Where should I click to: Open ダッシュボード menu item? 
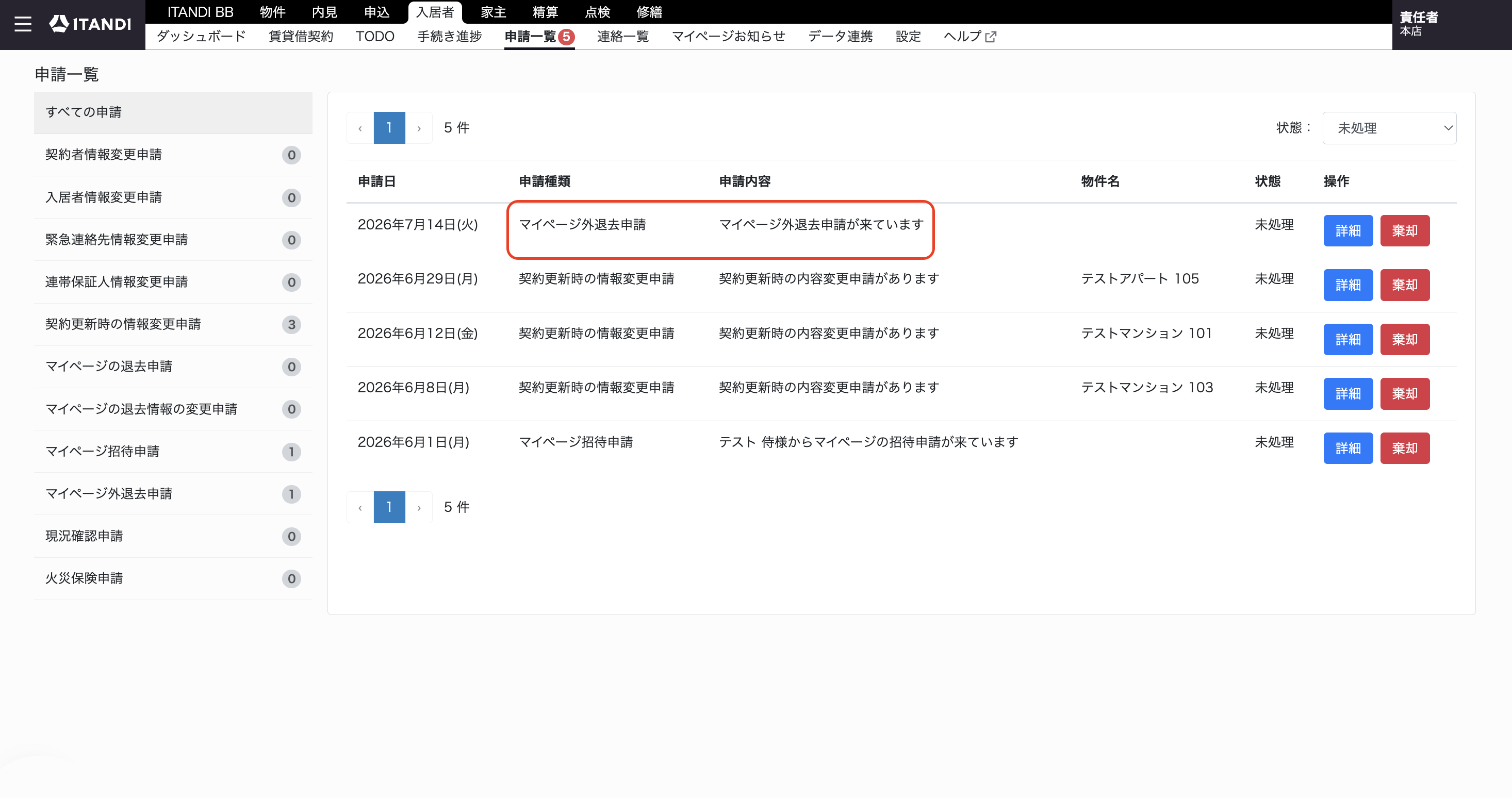coord(201,37)
